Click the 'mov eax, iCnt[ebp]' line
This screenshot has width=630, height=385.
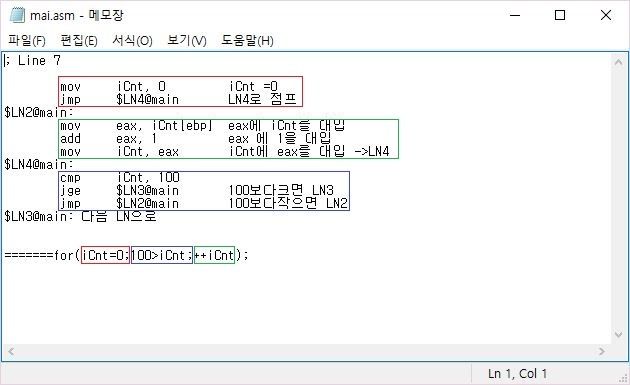click(136, 125)
